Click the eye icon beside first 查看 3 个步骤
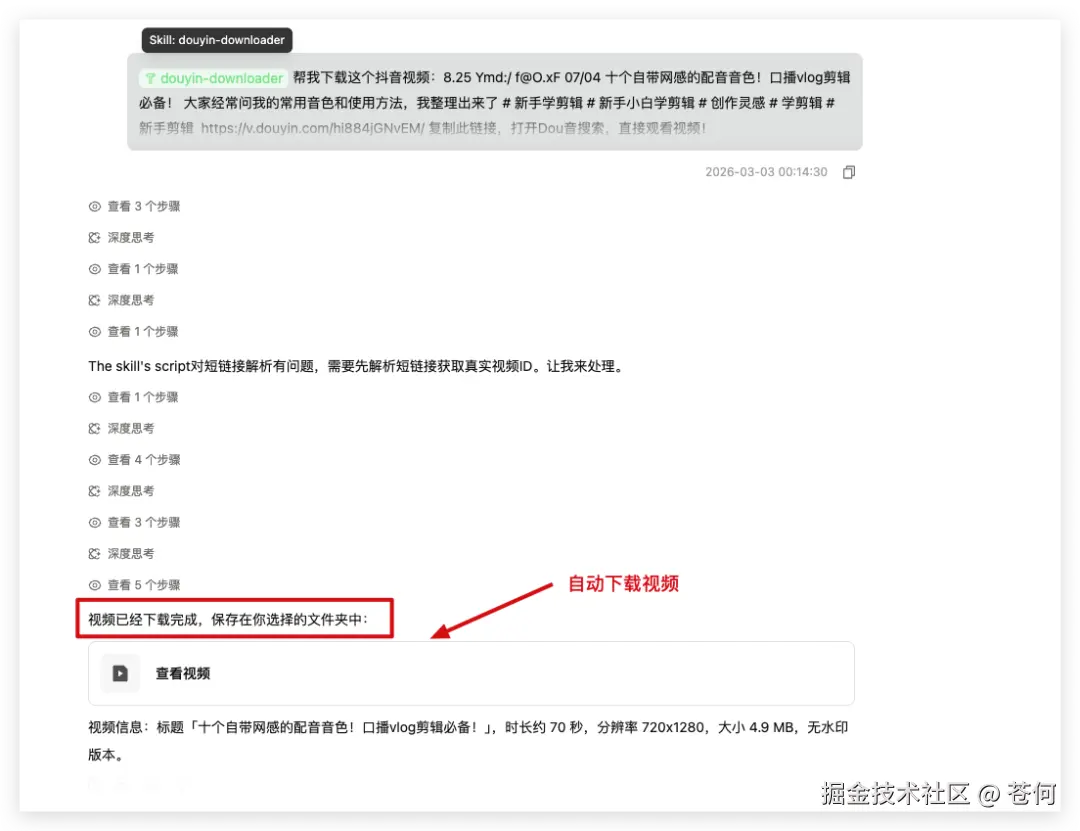1080x831 pixels. tap(94, 206)
